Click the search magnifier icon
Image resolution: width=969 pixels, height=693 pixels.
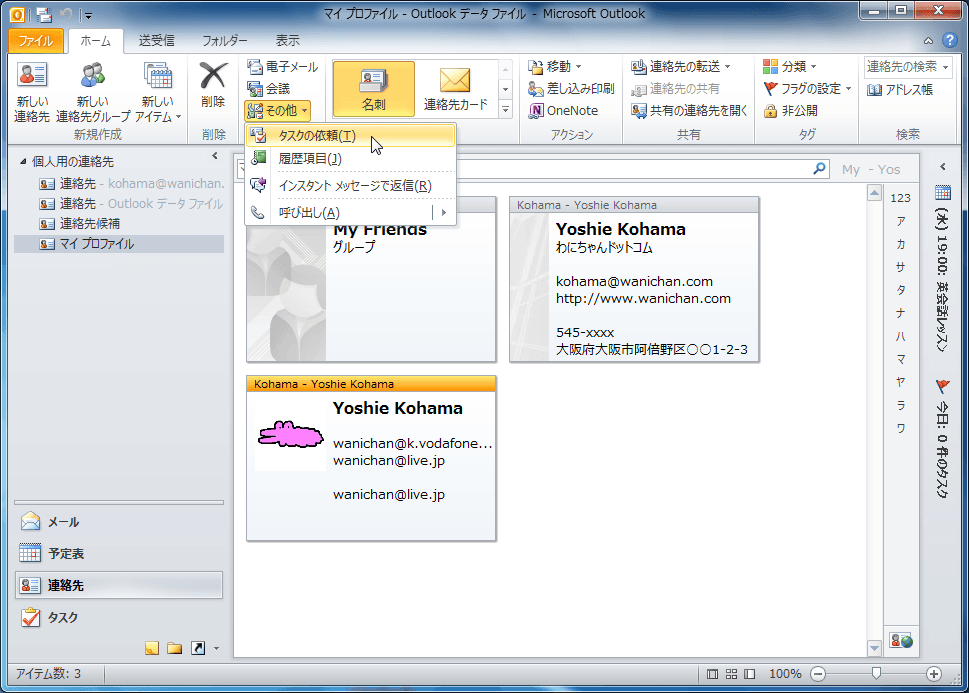coord(819,168)
